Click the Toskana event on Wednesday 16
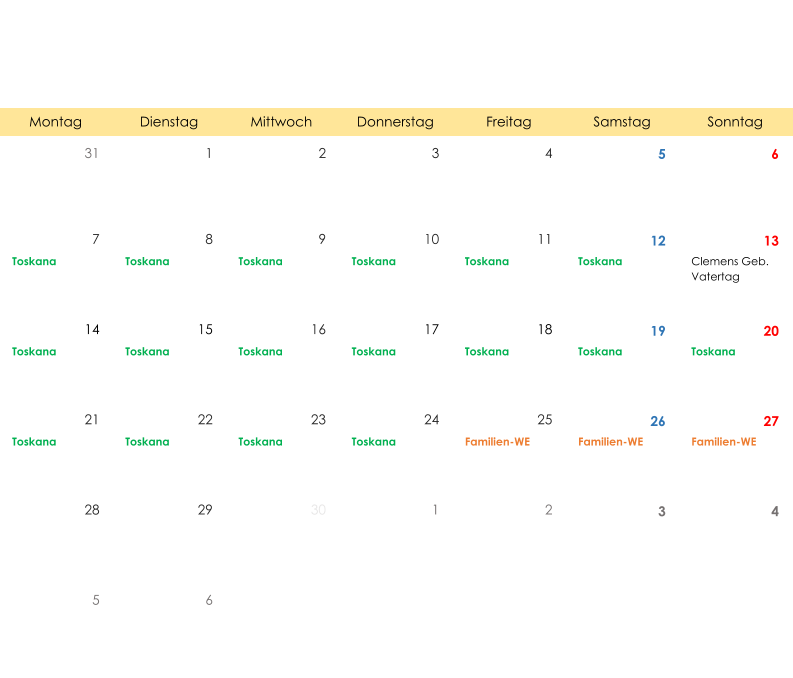Viewport: 793px width, 678px height. [260, 351]
